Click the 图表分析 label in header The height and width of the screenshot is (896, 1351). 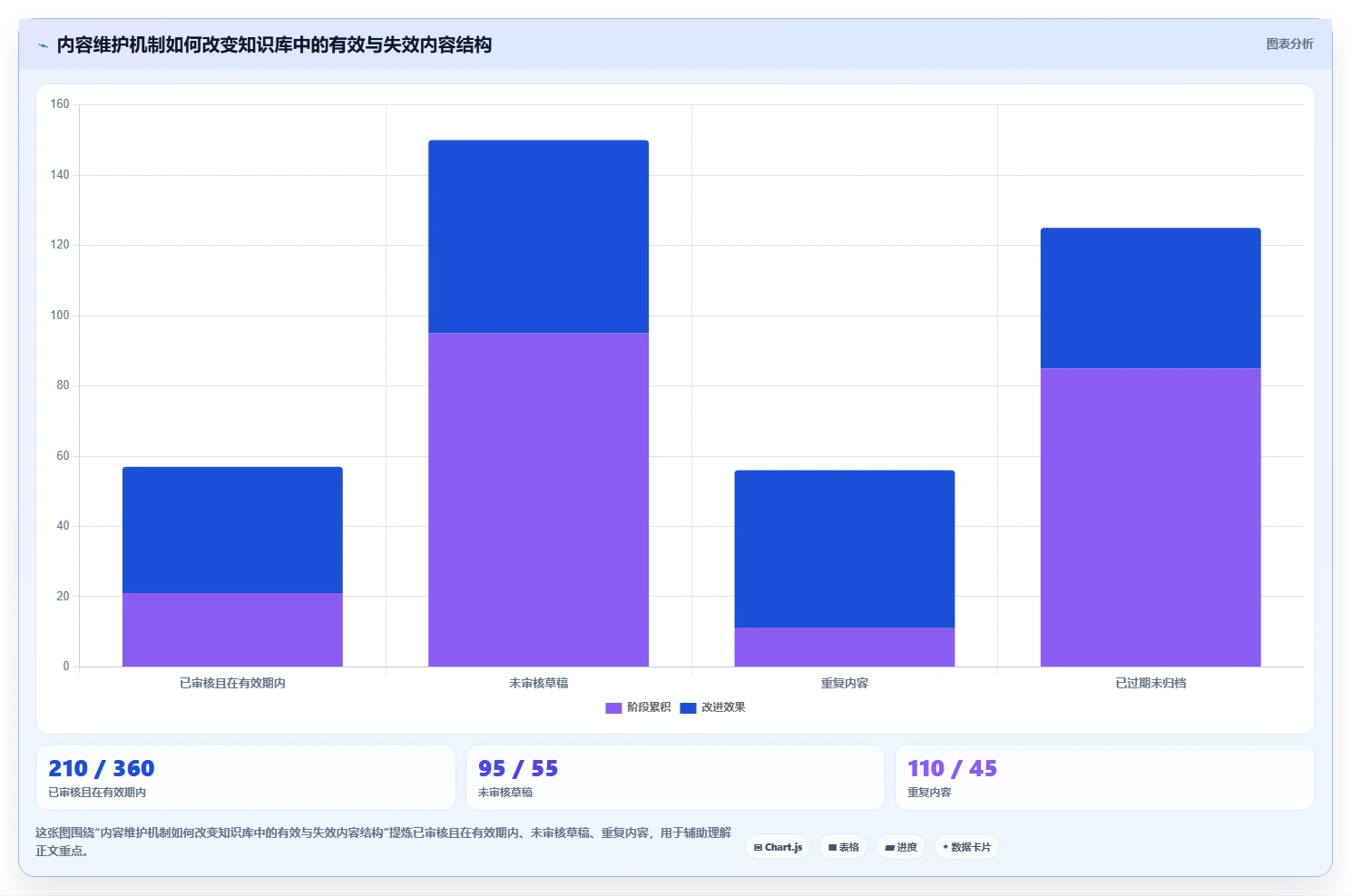(1289, 44)
